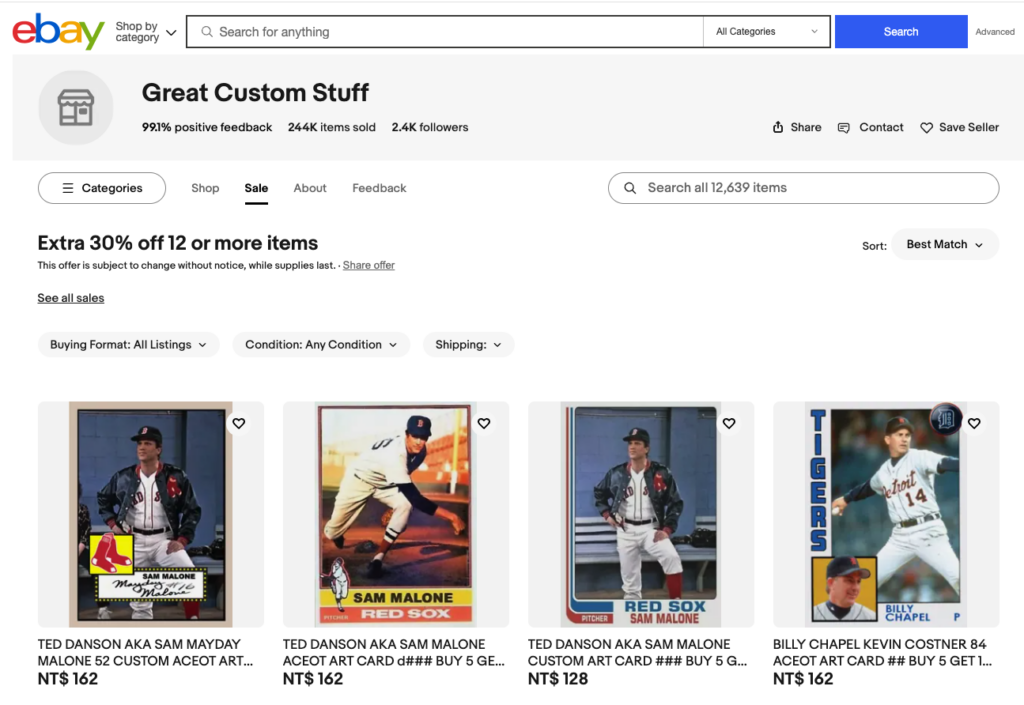
Task: Open the Categories hamburger menu button
Action: [x=101, y=188]
